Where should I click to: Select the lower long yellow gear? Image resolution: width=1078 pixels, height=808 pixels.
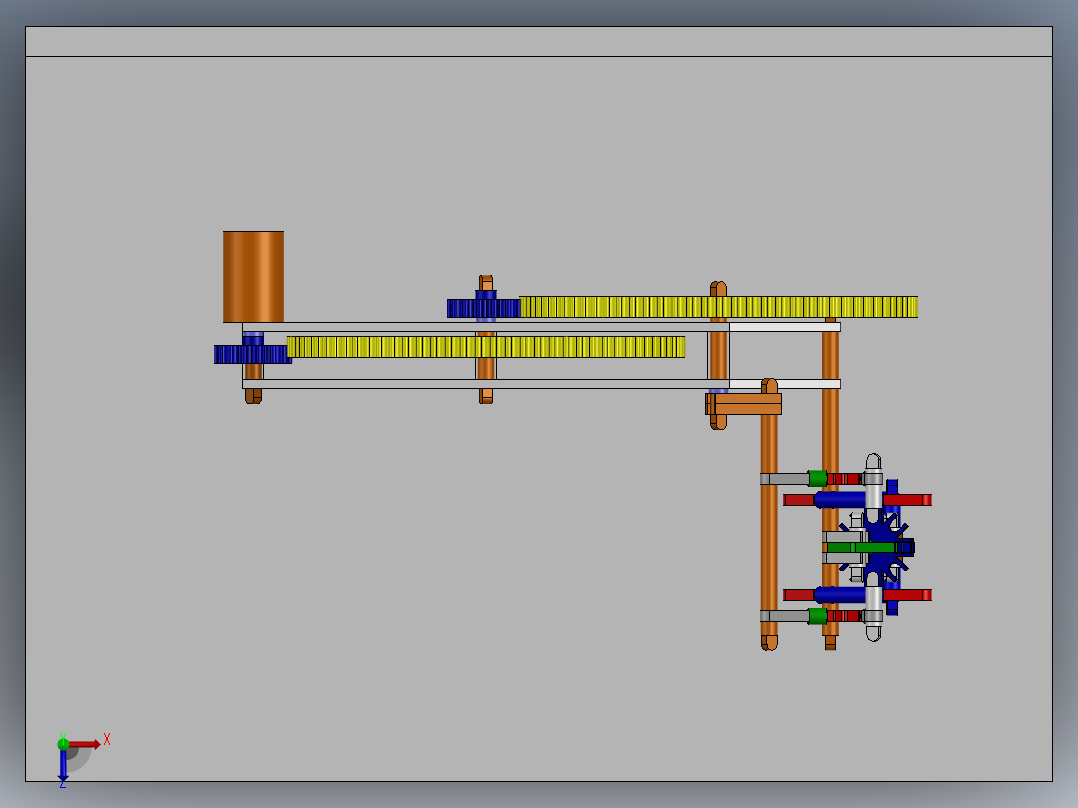[x=485, y=347]
